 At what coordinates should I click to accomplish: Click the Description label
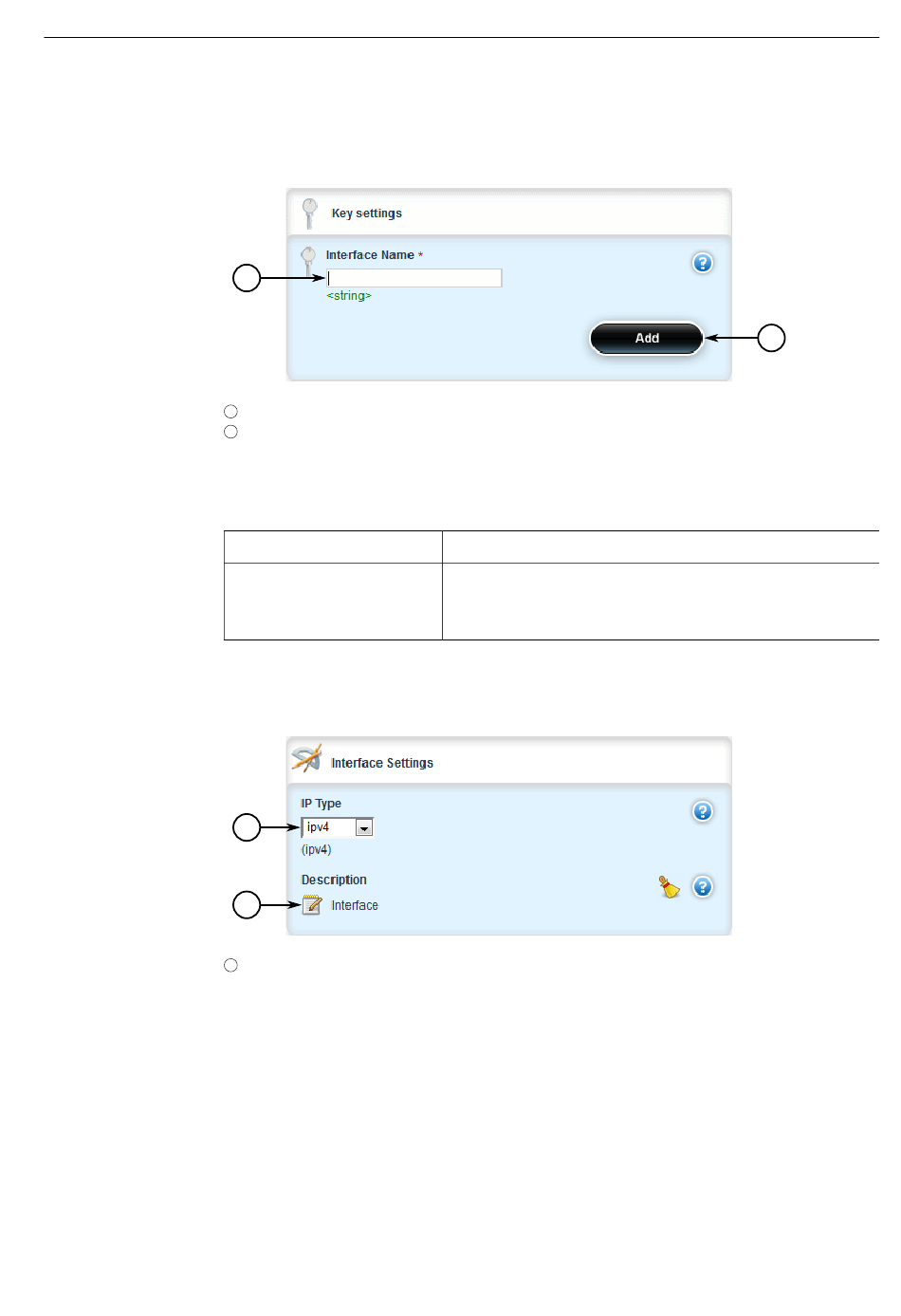tap(334, 880)
